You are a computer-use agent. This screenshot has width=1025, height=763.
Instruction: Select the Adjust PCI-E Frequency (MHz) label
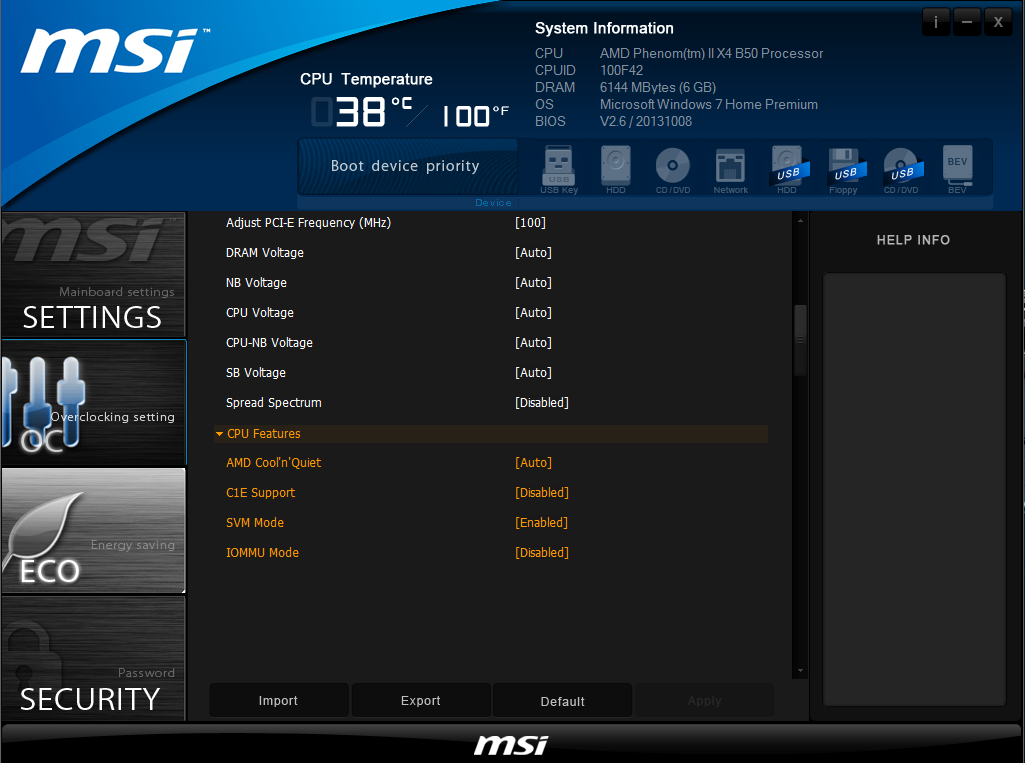click(x=309, y=223)
